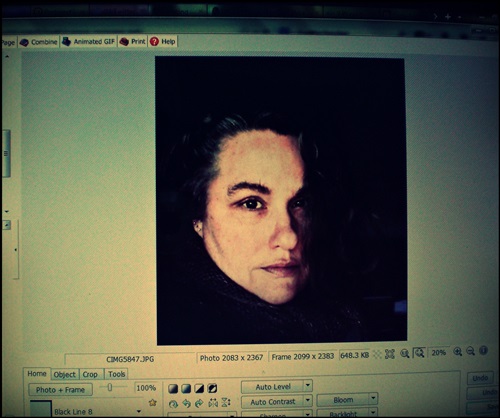Click the 1:1 actual size zoom icon

pyautogui.click(x=404, y=353)
